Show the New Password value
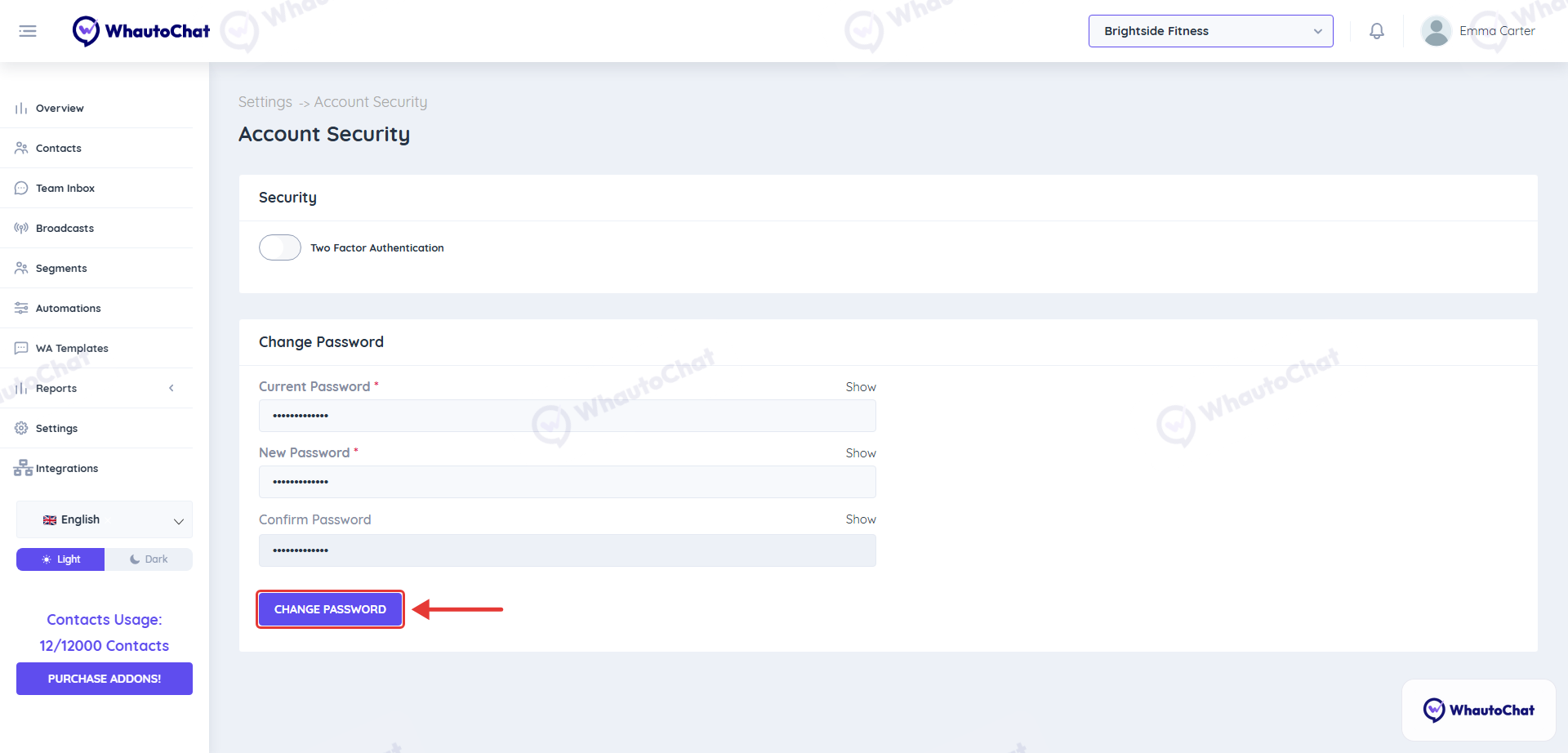1568x753 pixels. (861, 453)
